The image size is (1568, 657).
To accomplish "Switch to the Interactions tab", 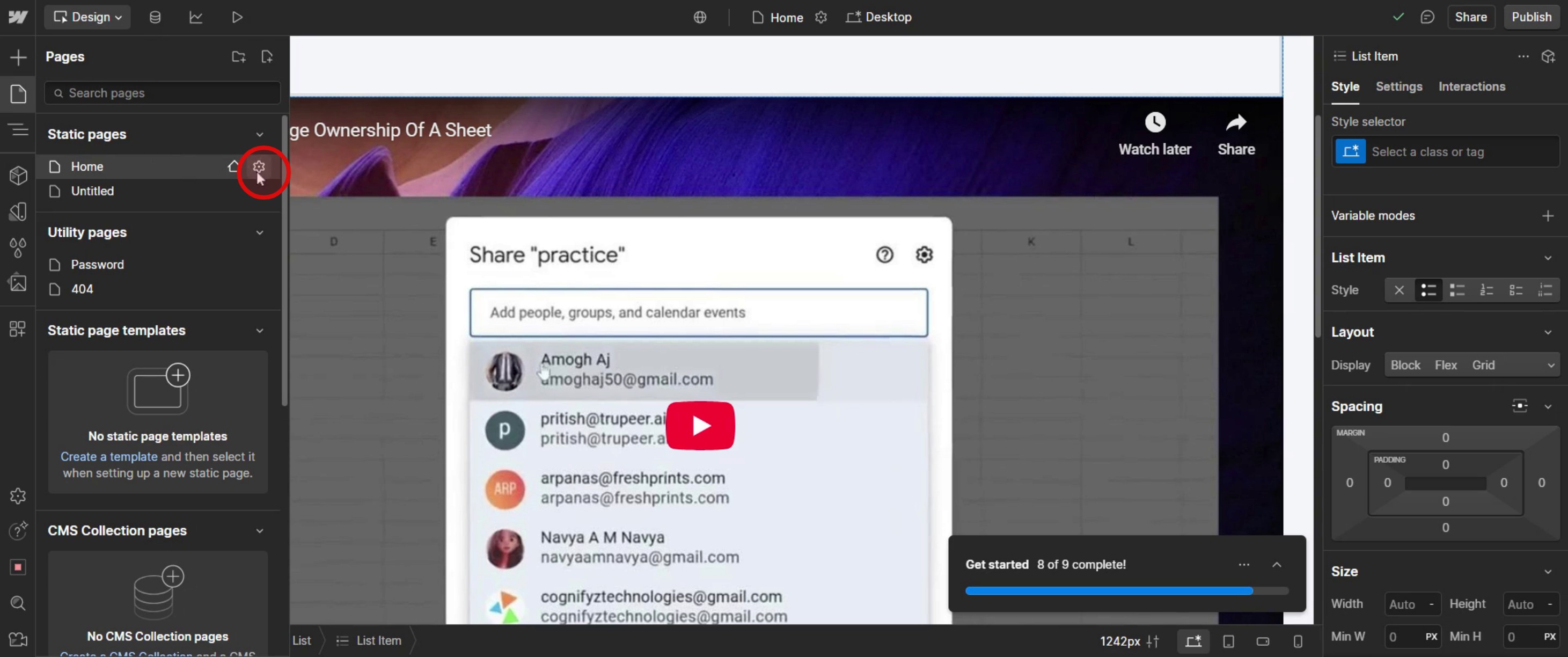I will [1471, 86].
